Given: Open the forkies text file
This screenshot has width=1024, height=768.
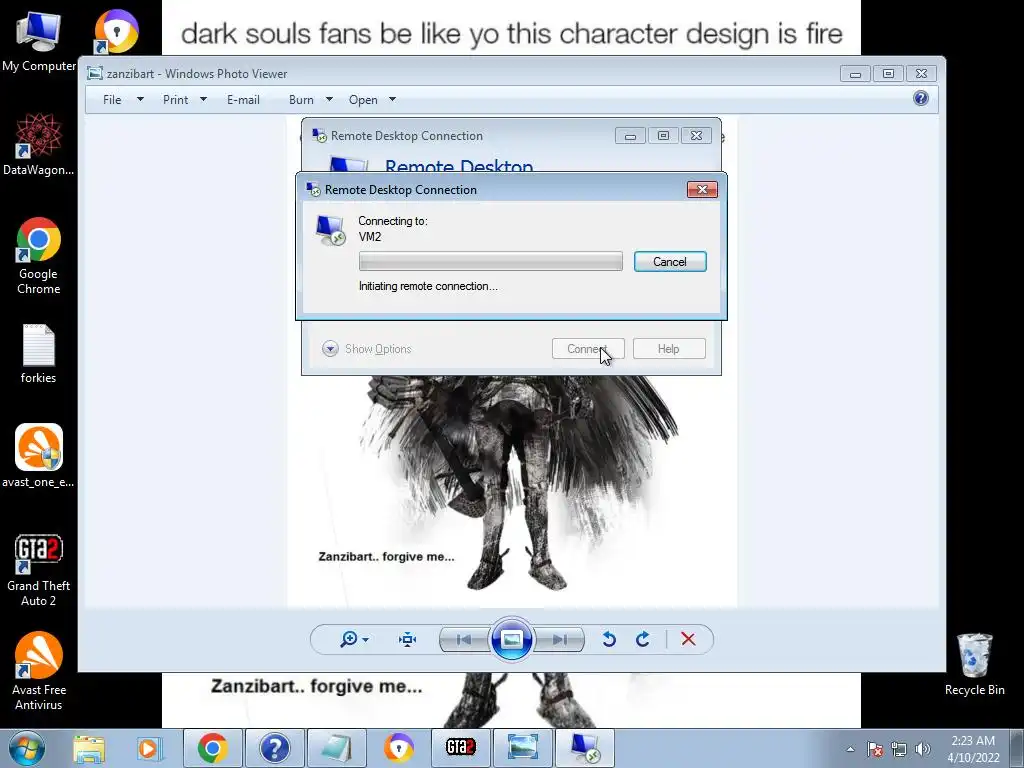Looking at the screenshot, I should point(38,354).
